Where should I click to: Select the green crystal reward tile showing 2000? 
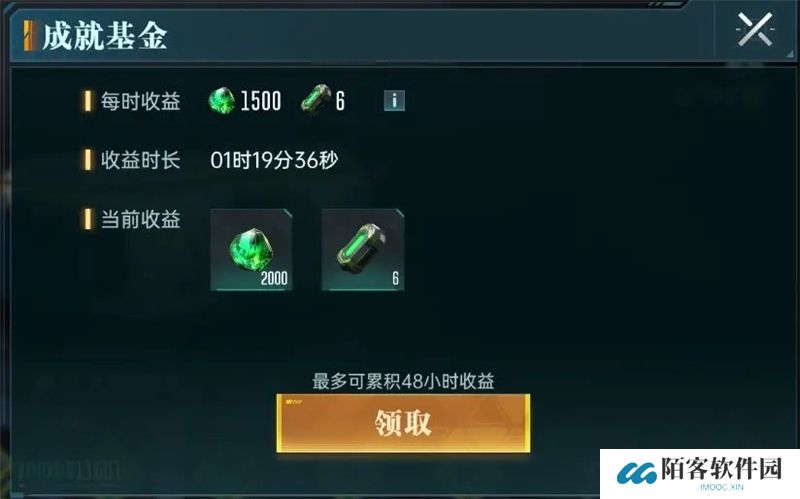[252, 250]
